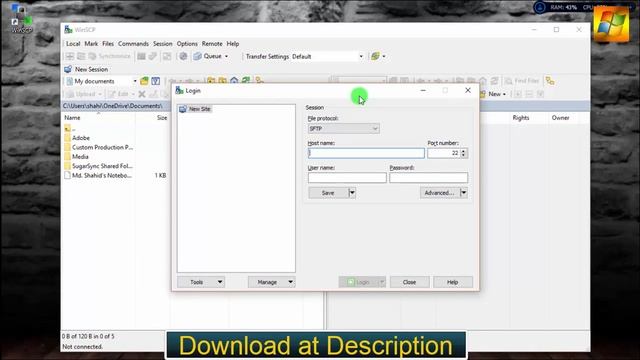Click the Close button in Login dialog
The image size is (640, 360).
pyautogui.click(x=409, y=282)
